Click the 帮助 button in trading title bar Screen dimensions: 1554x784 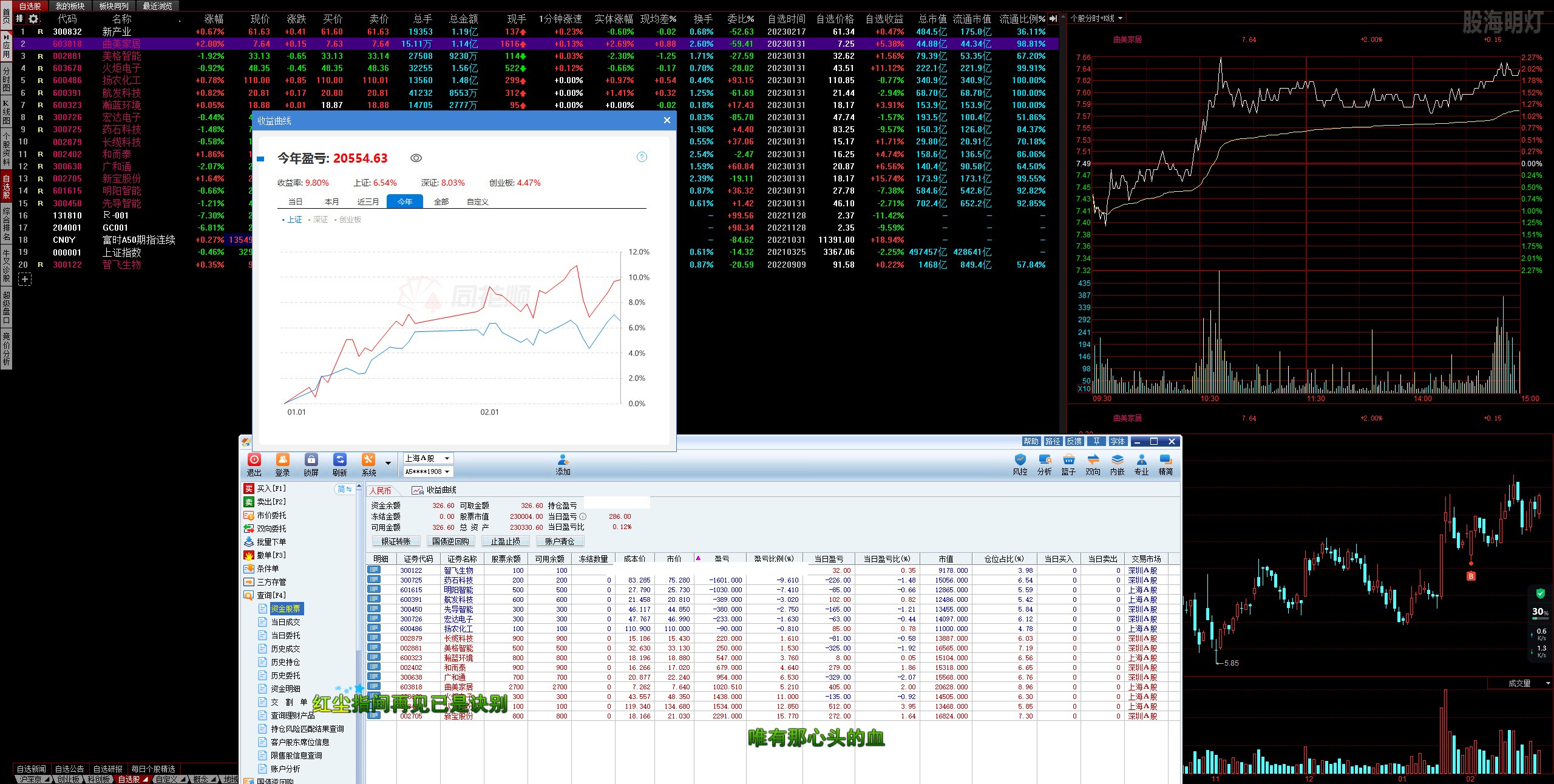(1031, 441)
